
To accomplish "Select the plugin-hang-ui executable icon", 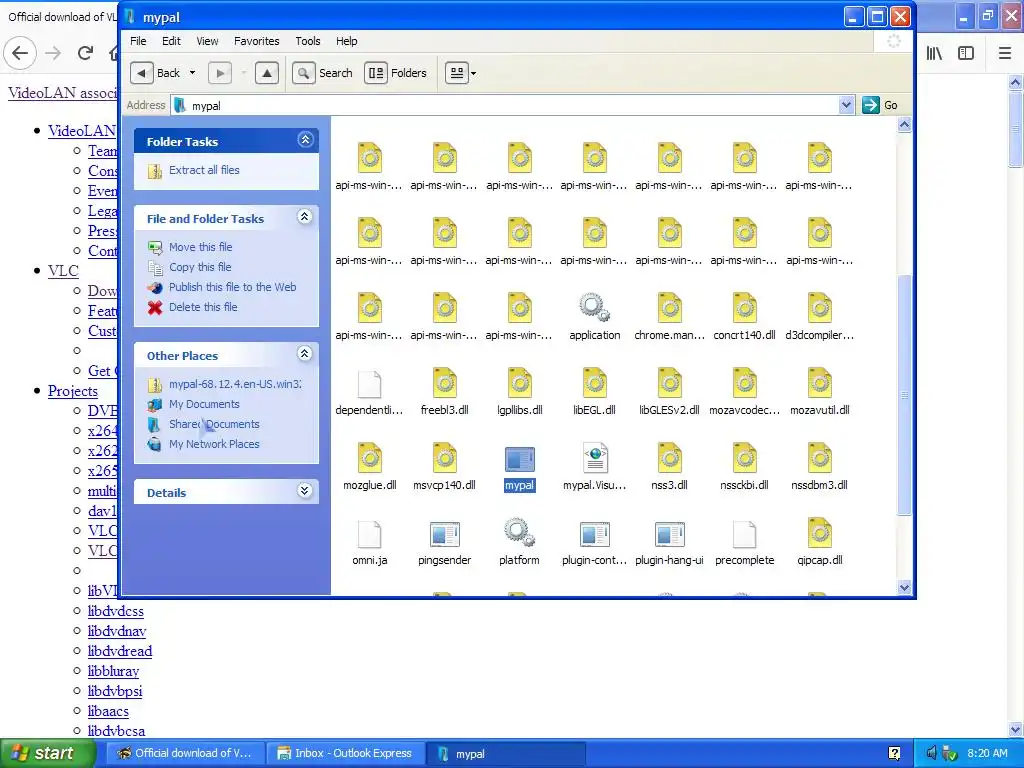I will click(x=669, y=534).
